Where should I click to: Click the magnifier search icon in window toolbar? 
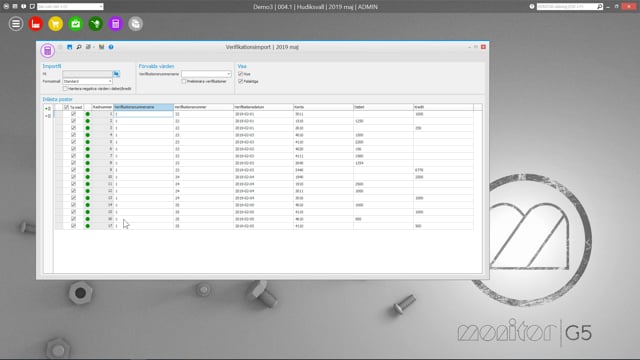point(79,47)
